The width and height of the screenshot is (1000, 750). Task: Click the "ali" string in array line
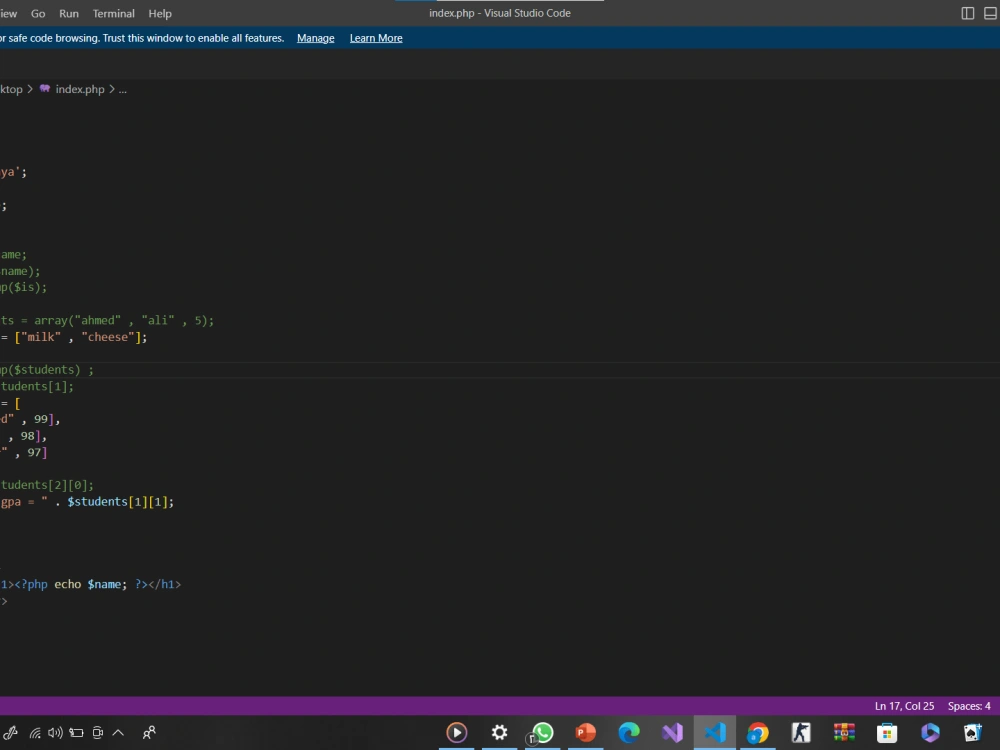158,320
